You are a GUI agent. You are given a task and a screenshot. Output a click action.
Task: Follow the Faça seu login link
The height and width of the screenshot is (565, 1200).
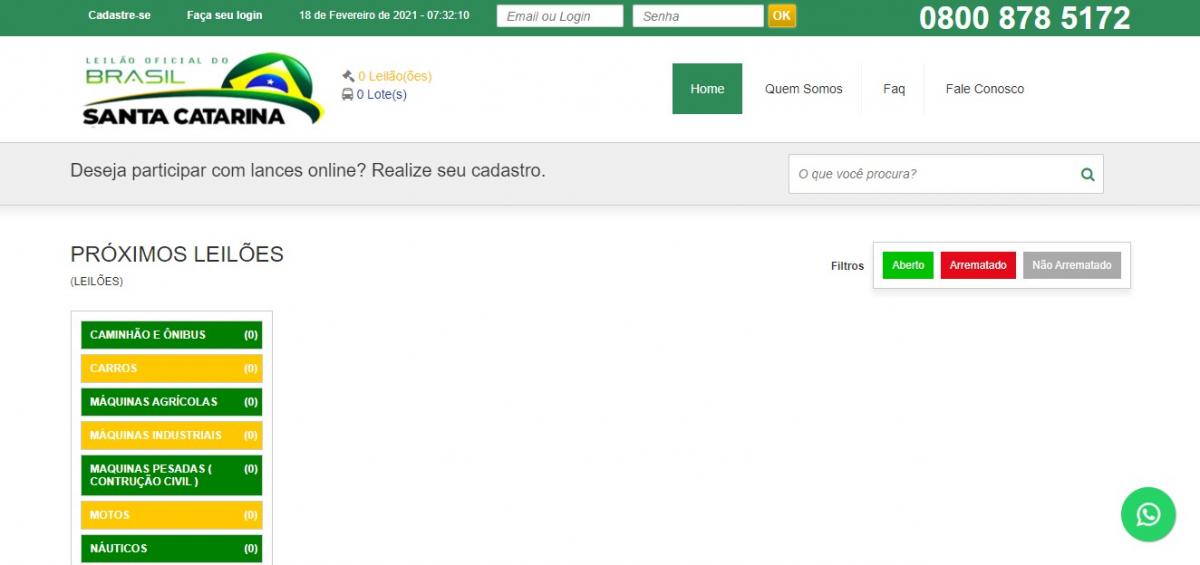(x=225, y=16)
